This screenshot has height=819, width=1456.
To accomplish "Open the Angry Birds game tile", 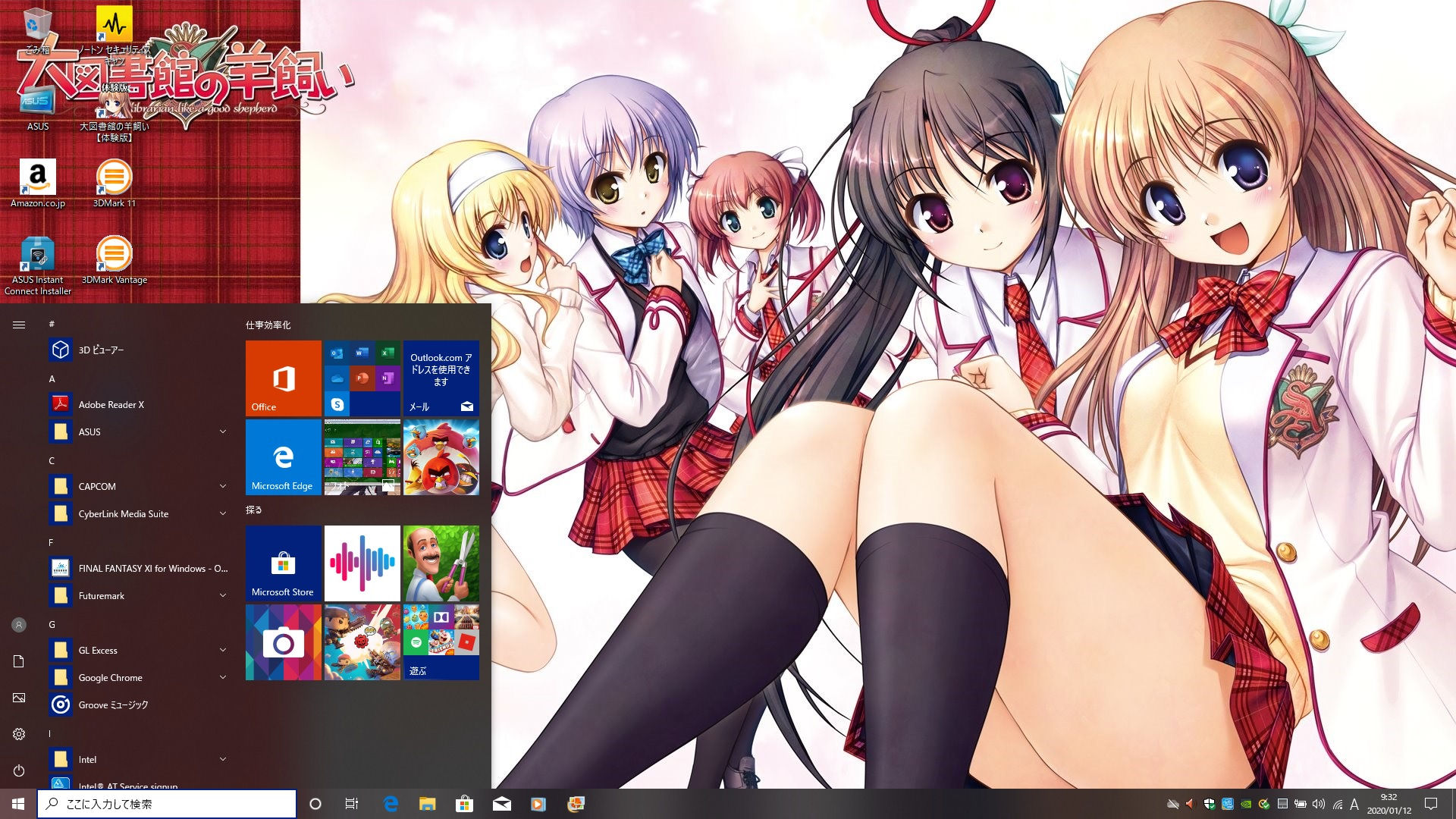I will click(441, 457).
